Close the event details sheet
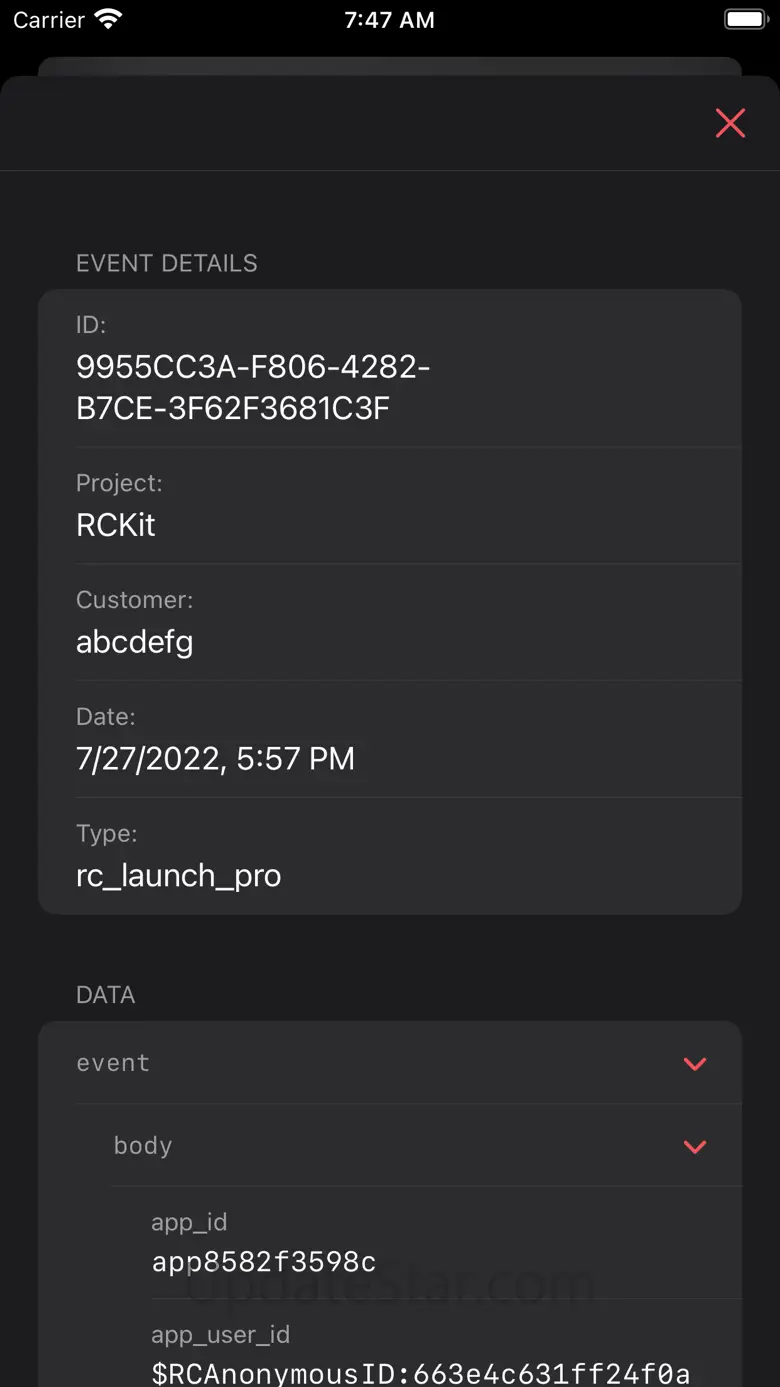The height and width of the screenshot is (1387, 780). pos(730,123)
